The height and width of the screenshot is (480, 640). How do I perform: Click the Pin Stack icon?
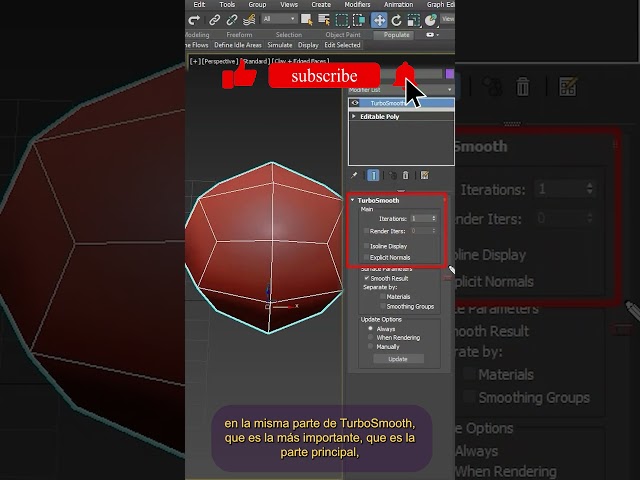(354, 175)
